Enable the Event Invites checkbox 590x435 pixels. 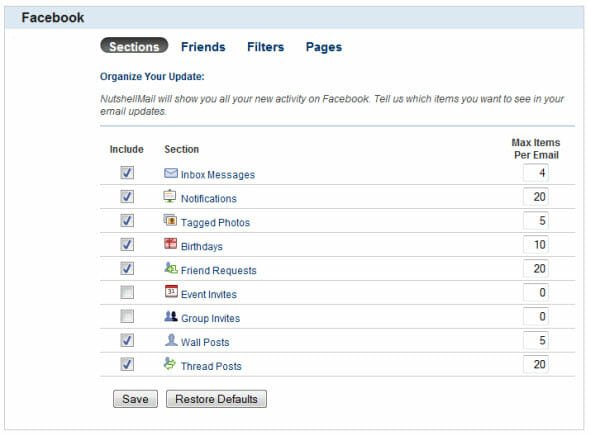point(127,292)
